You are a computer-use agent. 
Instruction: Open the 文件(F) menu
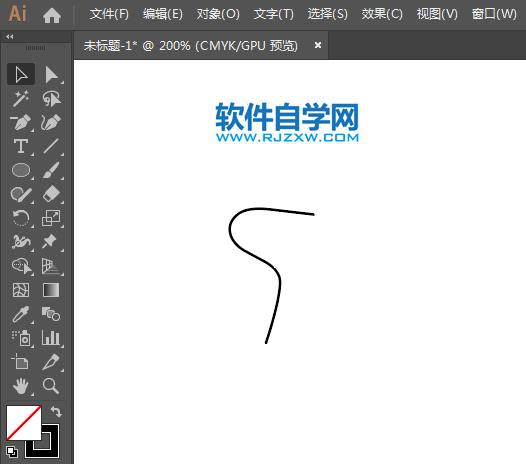tap(109, 14)
